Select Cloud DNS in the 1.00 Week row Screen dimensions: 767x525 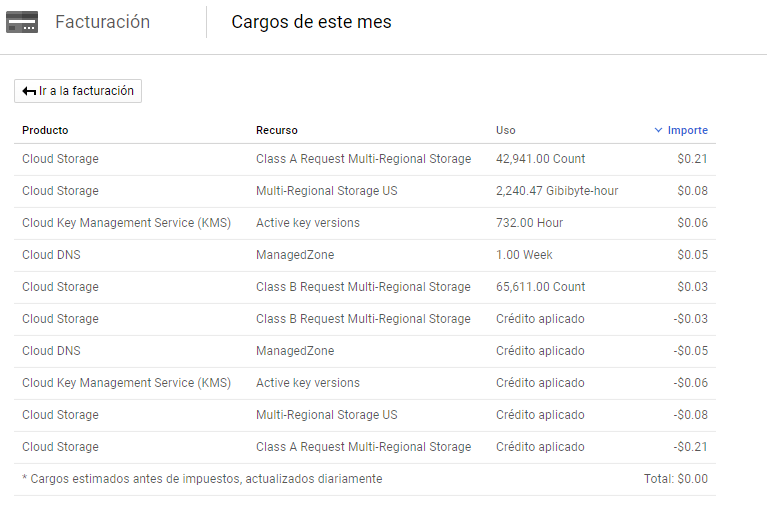51,255
